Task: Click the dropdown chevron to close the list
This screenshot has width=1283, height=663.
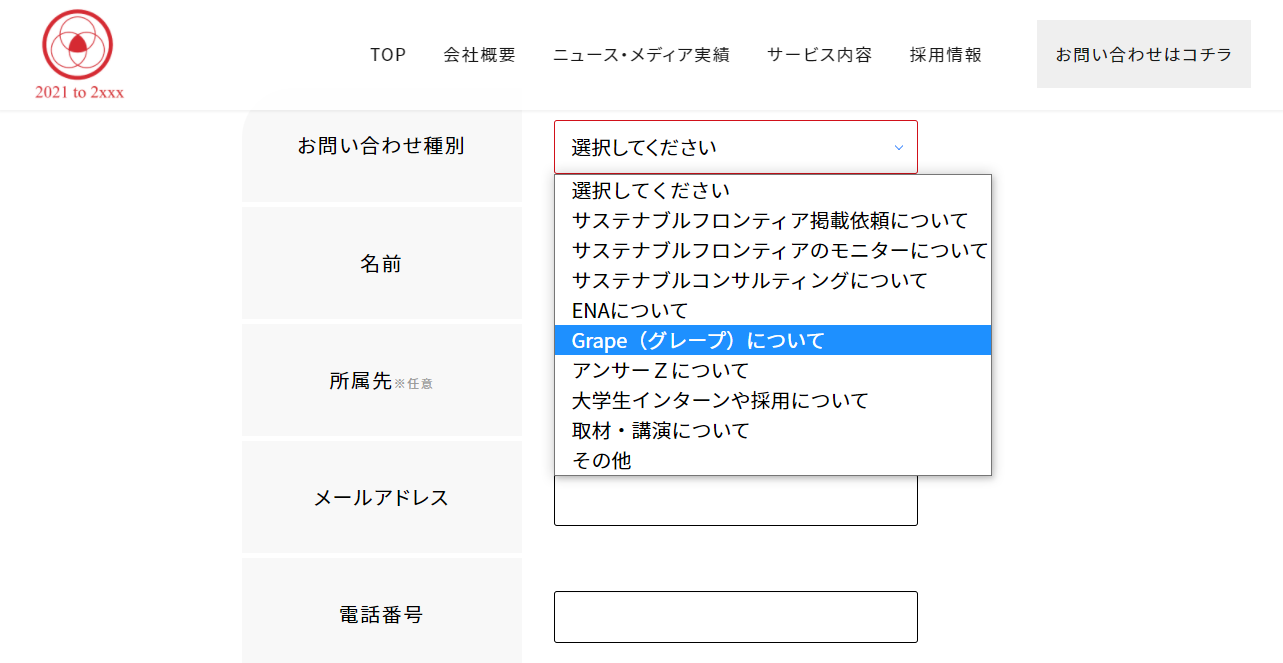Action: pyautogui.click(x=897, y=146)
